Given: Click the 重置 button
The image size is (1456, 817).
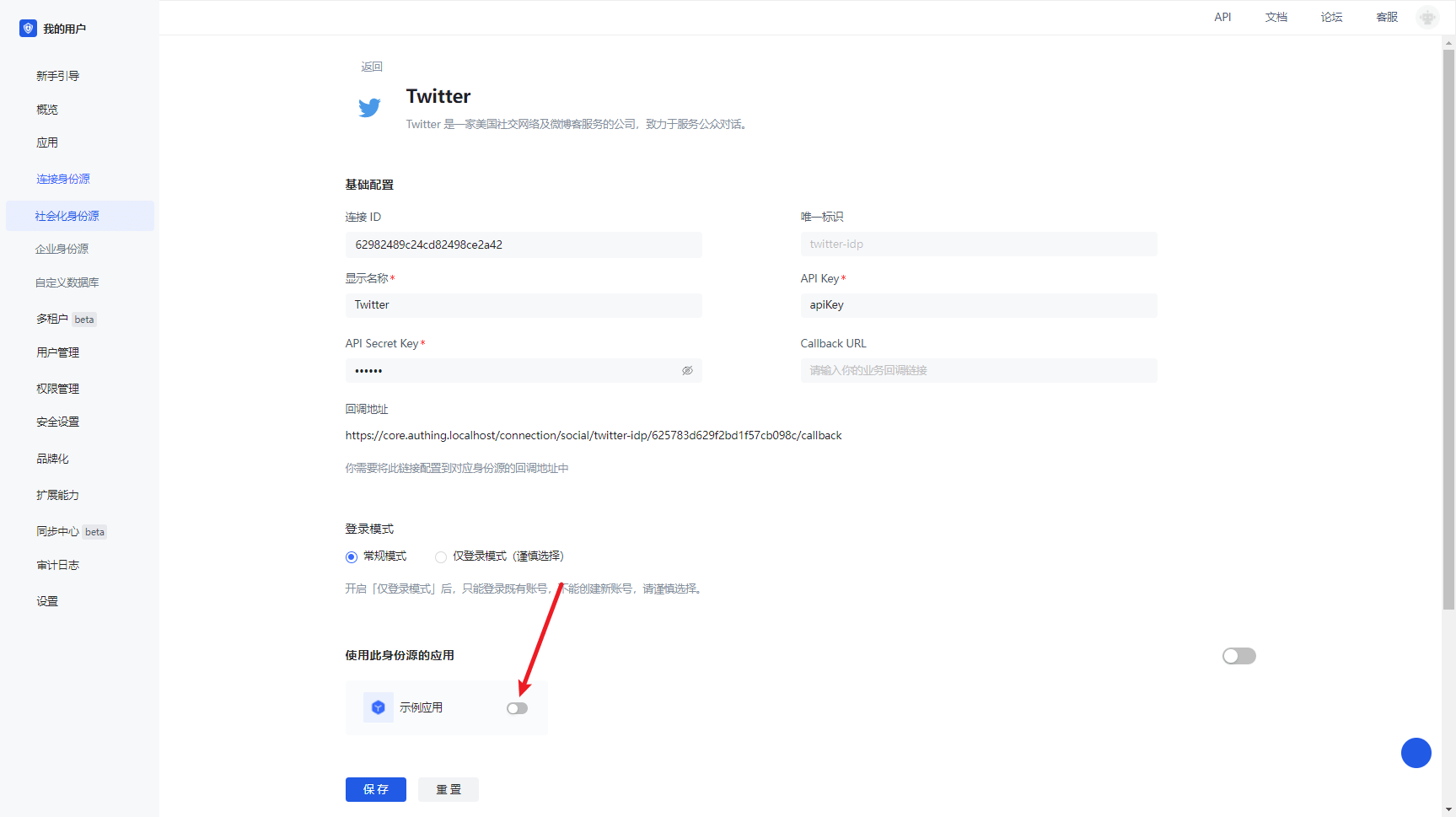Looking at the screenshot, I should 448,789.
